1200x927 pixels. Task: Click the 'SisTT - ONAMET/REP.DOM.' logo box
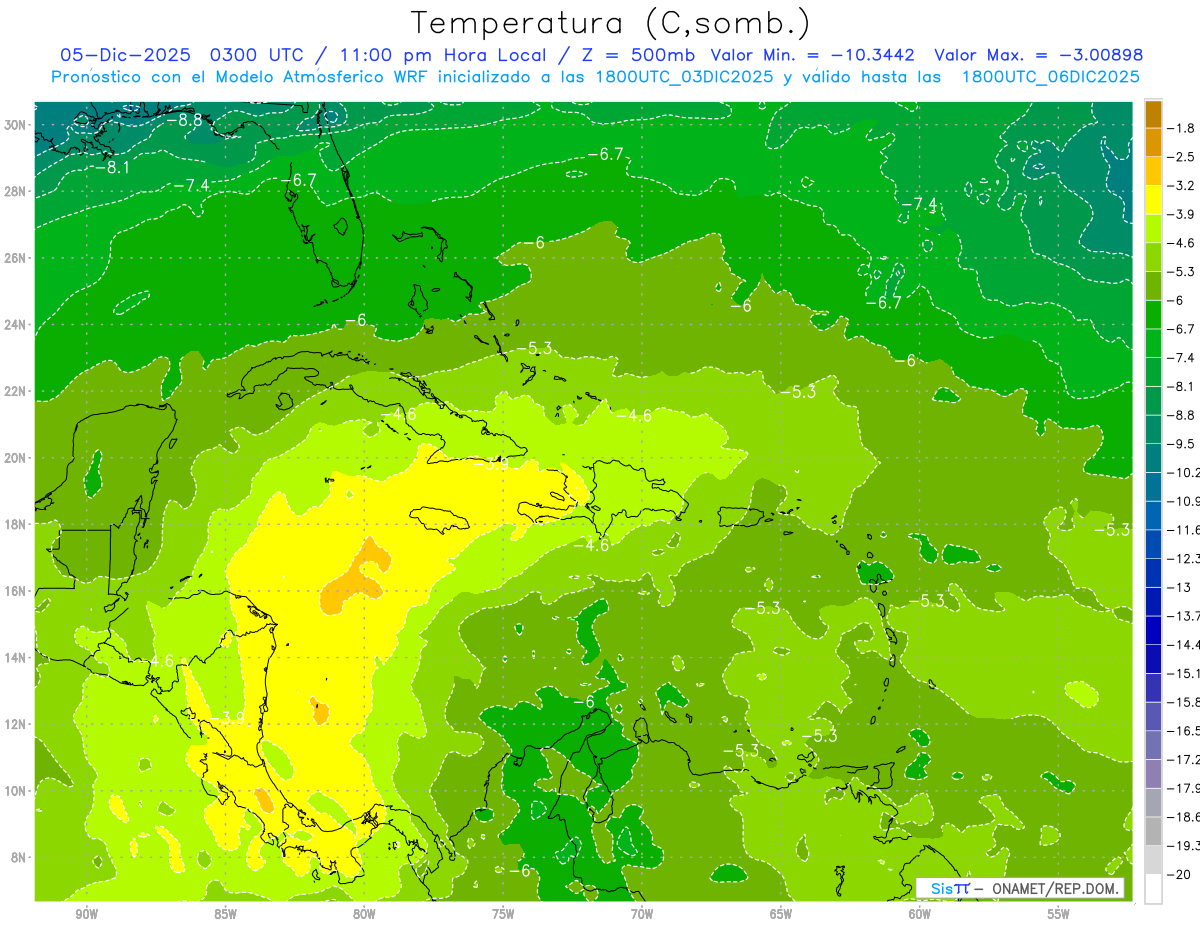coord(1020,888)
